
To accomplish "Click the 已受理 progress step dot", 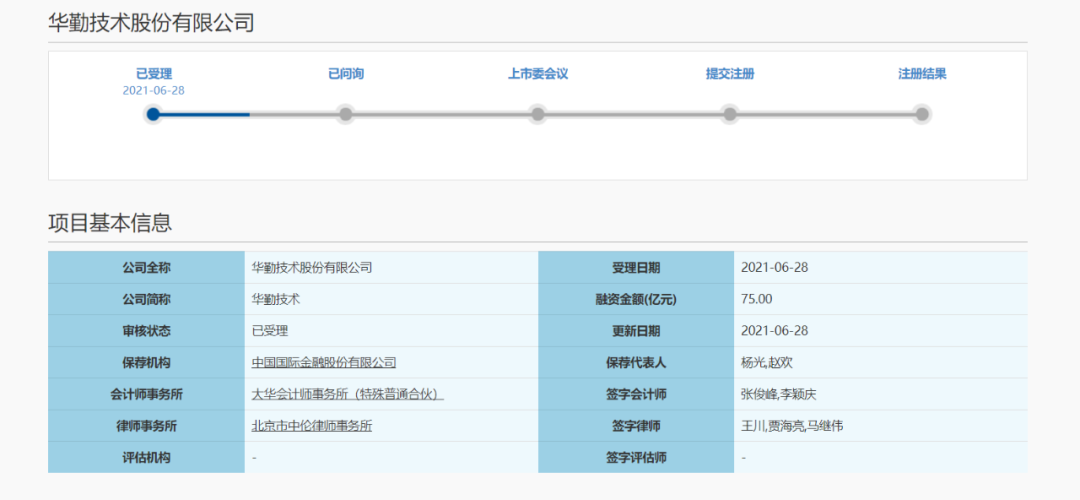I will click(x=153, y=114).
